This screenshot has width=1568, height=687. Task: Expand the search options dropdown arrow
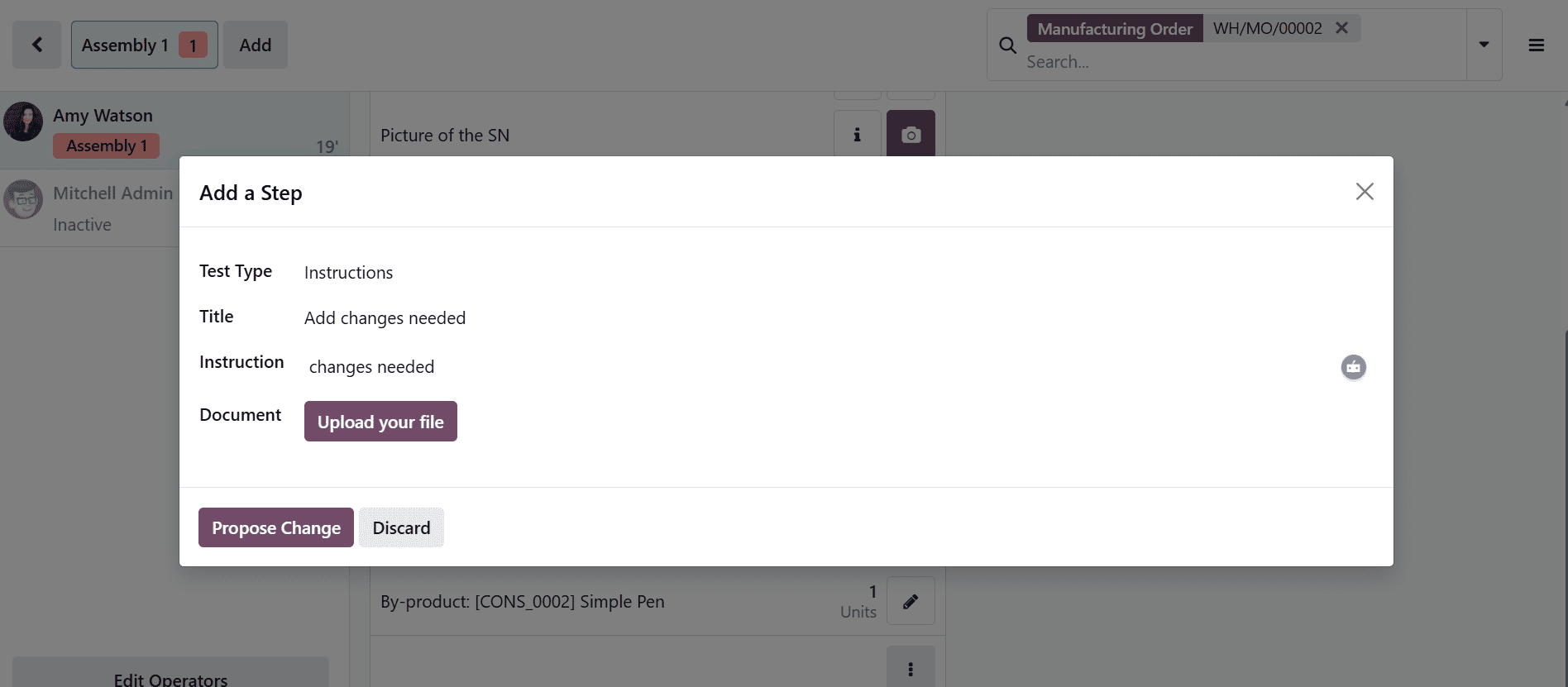[1484, 45]
